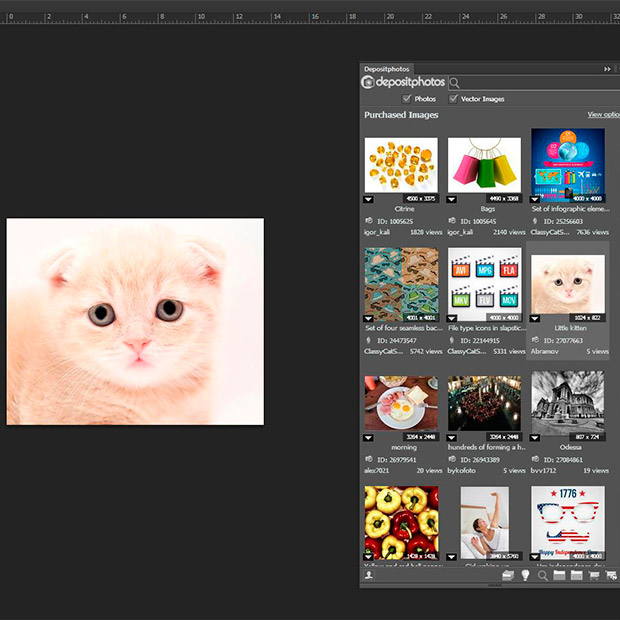Select the Depositphotos panel tab

coord(387,69)
